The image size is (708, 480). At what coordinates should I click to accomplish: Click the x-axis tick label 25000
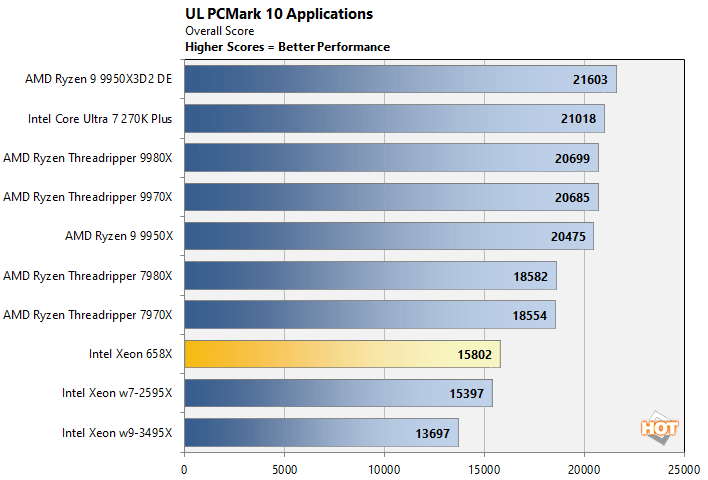click(684, 470)
